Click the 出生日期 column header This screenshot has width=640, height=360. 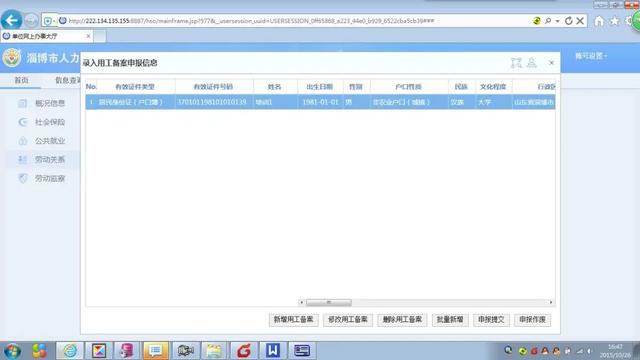[320, 87]
